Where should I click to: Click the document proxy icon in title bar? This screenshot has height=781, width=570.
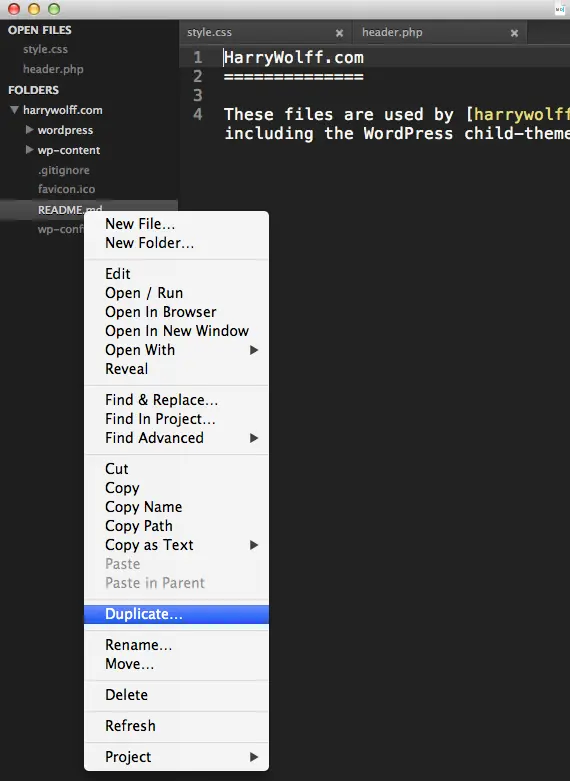click(560, 9)
